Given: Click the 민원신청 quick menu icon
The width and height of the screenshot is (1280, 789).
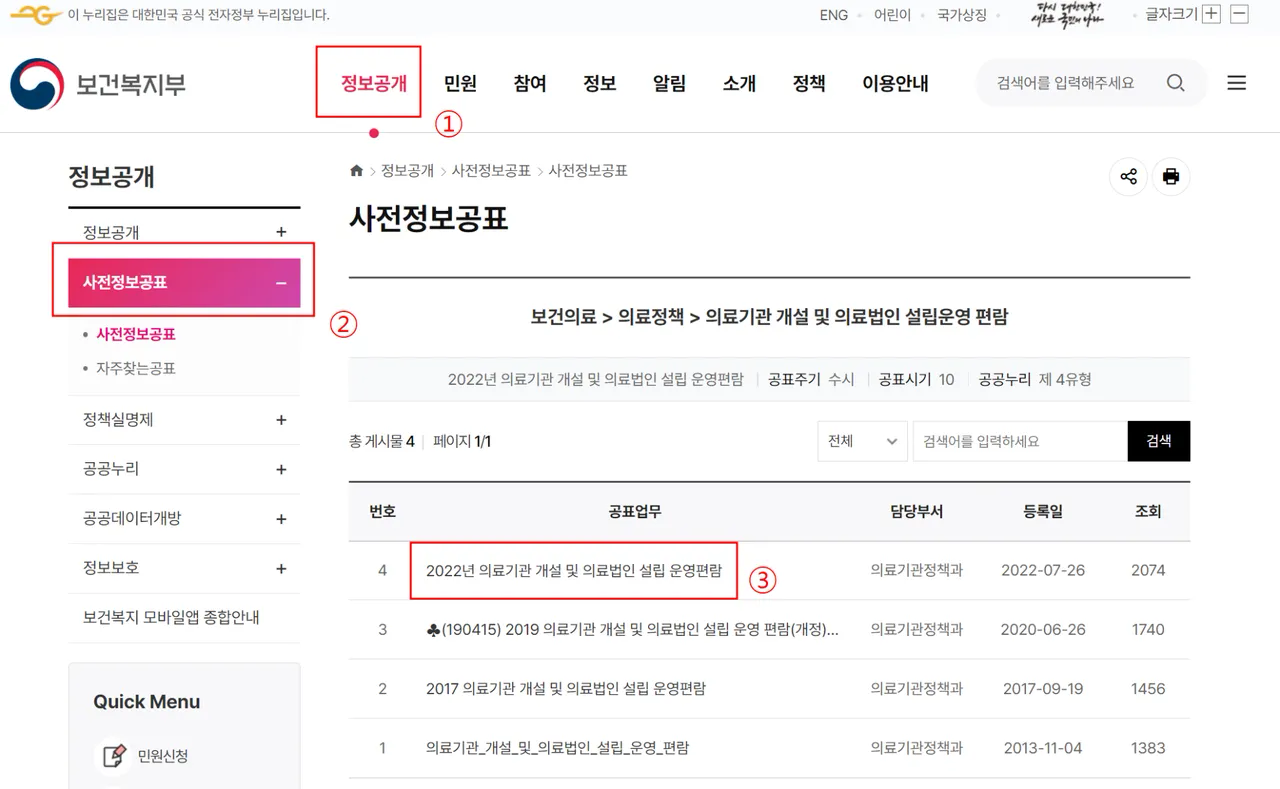Looking at the screenshot, I should tap(114, 756).
